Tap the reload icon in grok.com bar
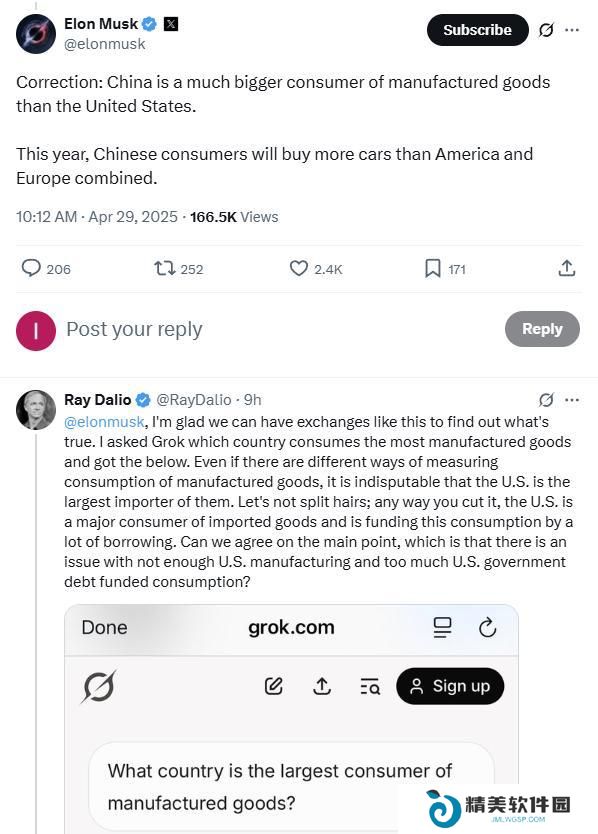 pos(487,627)
